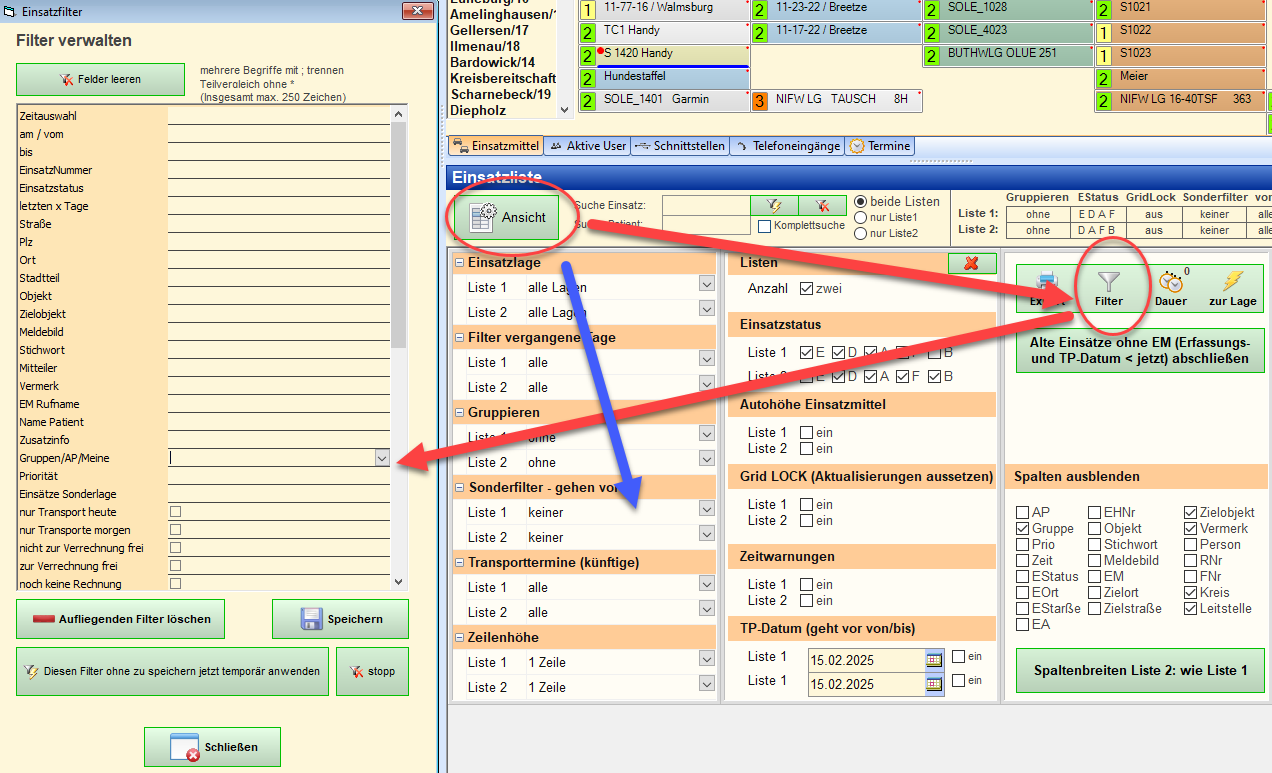Open the Gruppen/AP/Meine dropdown
1272x773 pixels.
381,458
